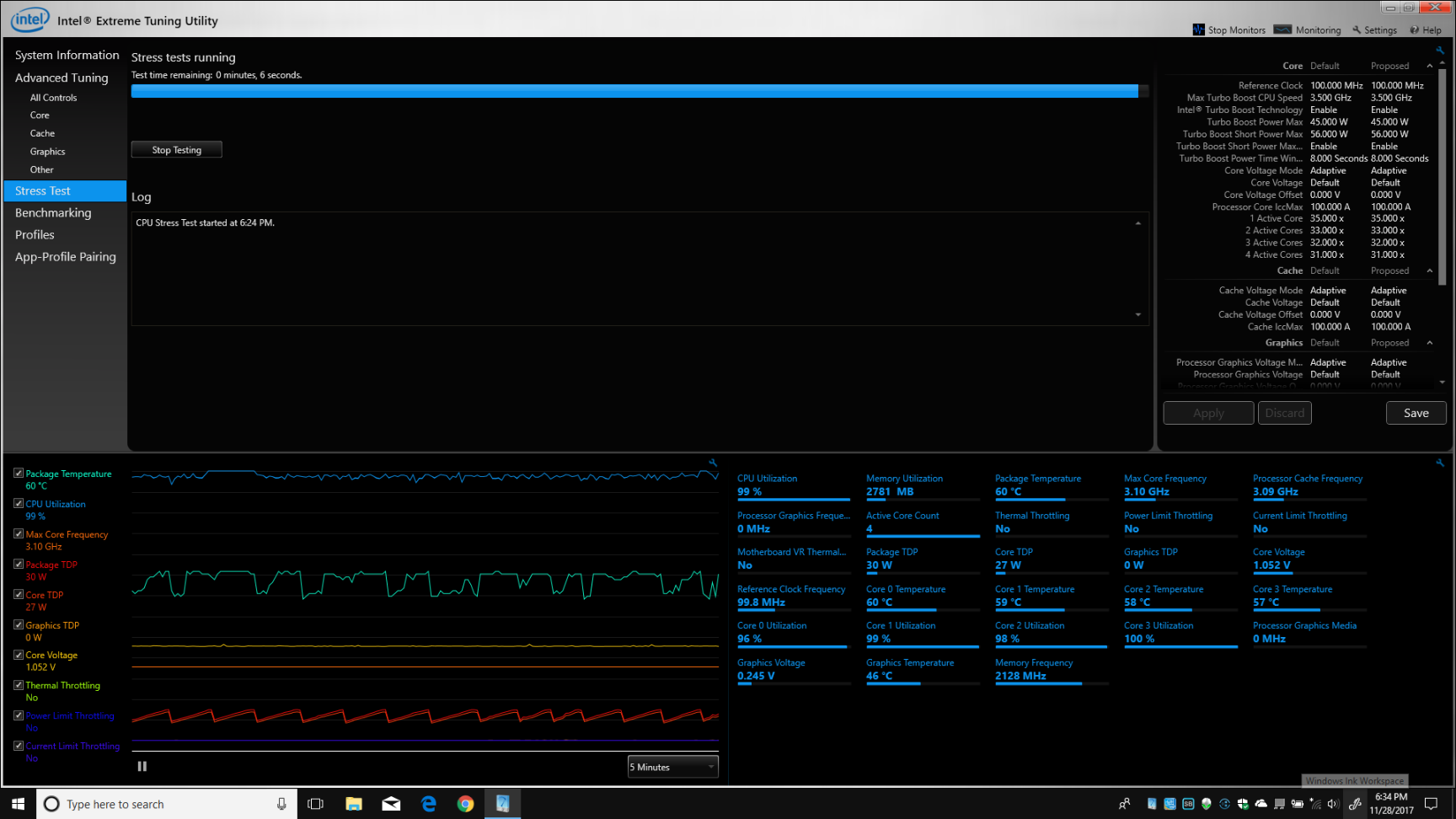Toggle Graphics TDP graph checkbox
1456x819 pixels.
[19, 625]
